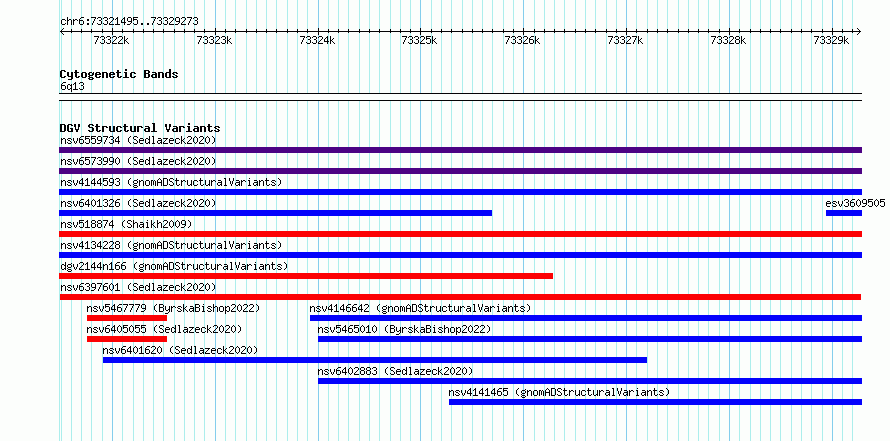Screen dimensions: 890x441
Task: Open the nsv6397601 (Sedlazeck2020) label
Action: (x=138, y=287)
